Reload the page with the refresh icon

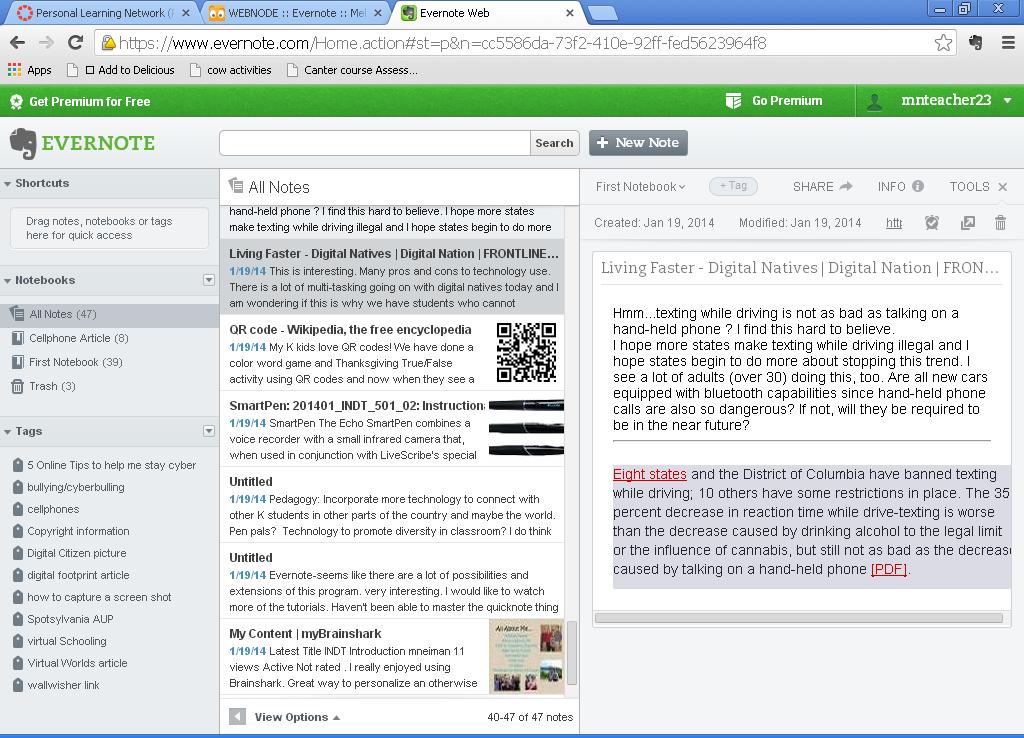tap(76, 43)
